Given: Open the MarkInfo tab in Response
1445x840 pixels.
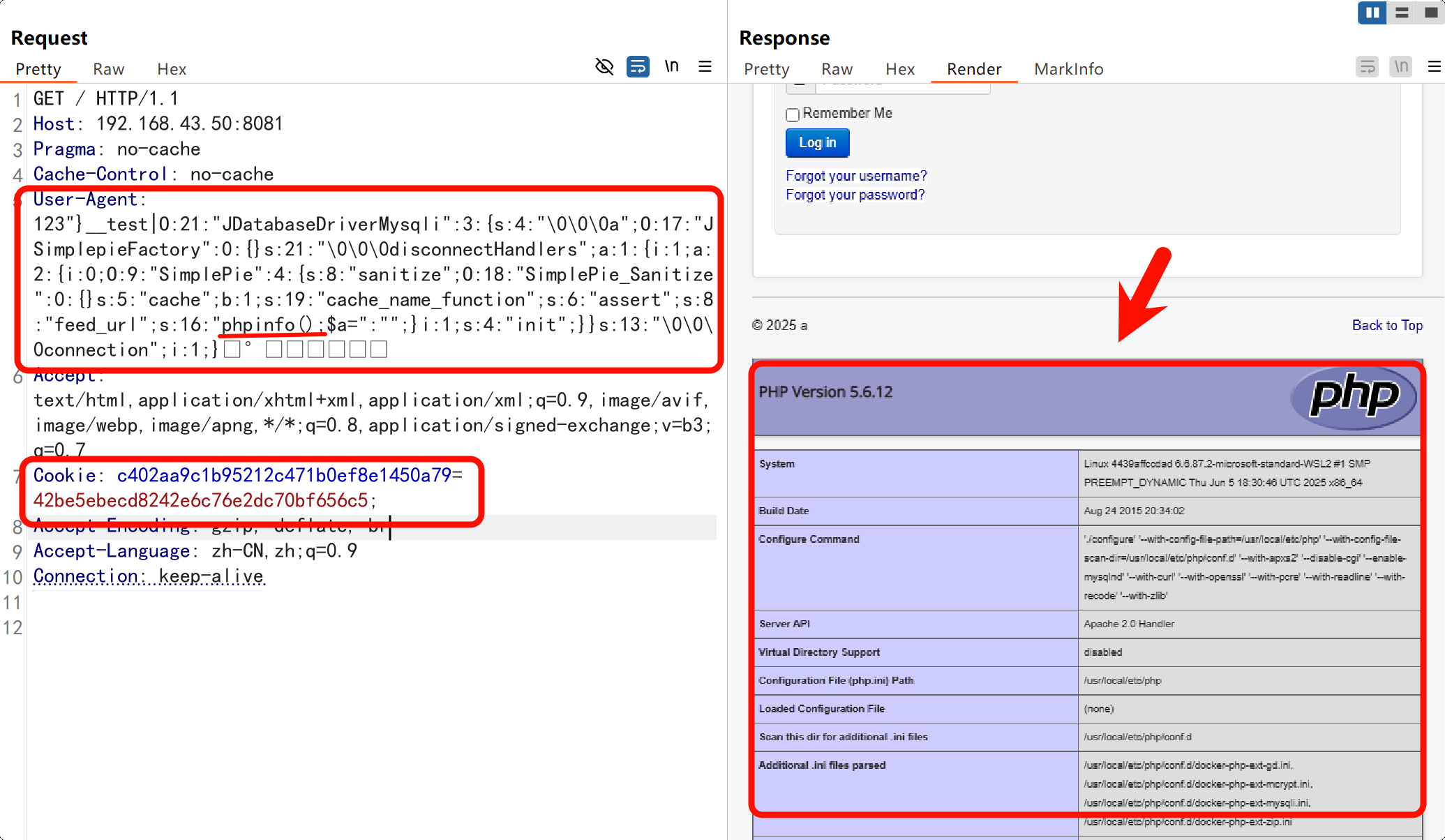Looking at the screenshot, I should 1068,69.
